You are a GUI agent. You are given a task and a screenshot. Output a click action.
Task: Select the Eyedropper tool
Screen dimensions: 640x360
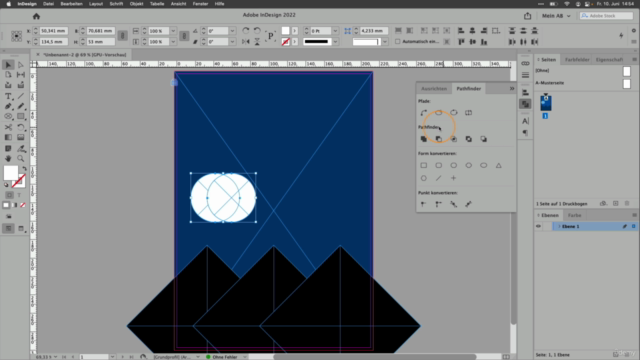[x=21, y=149]
